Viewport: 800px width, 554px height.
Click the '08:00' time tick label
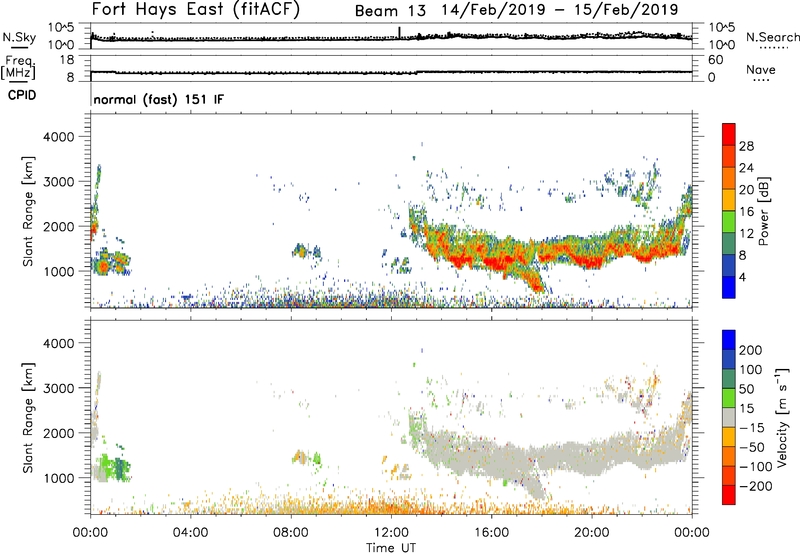tap(290, 533)
